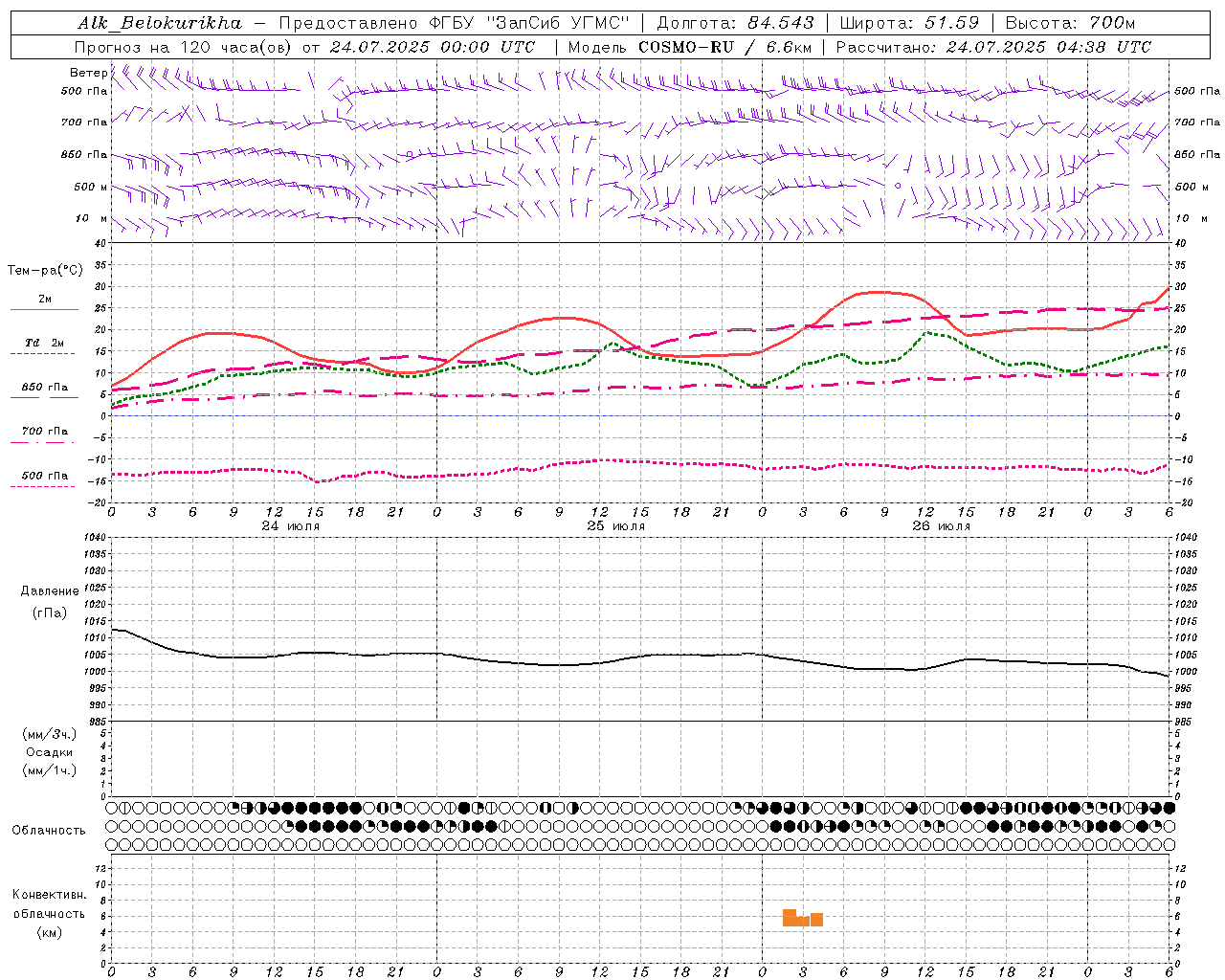Click the Рассчитано: 24.07.2025 04:38 UTC timestamp
This screenshot has width=1225, height=980.
(993, 47)
